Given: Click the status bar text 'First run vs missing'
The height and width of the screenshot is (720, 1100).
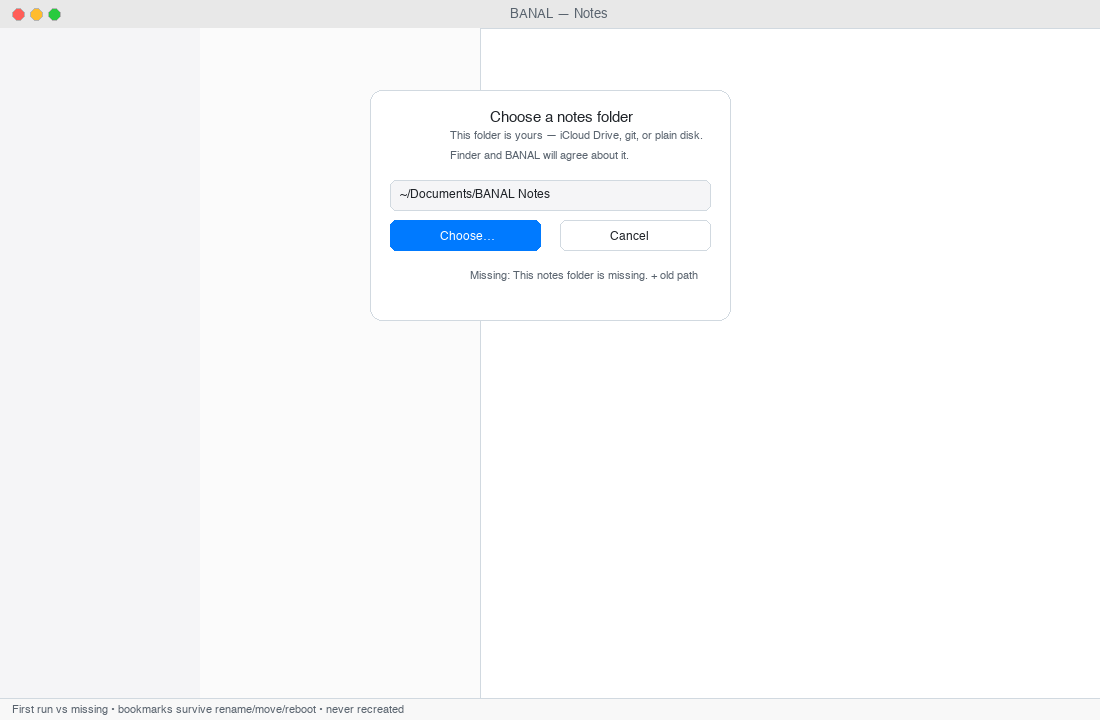Looking at the screenshot, I should point(60,709).
